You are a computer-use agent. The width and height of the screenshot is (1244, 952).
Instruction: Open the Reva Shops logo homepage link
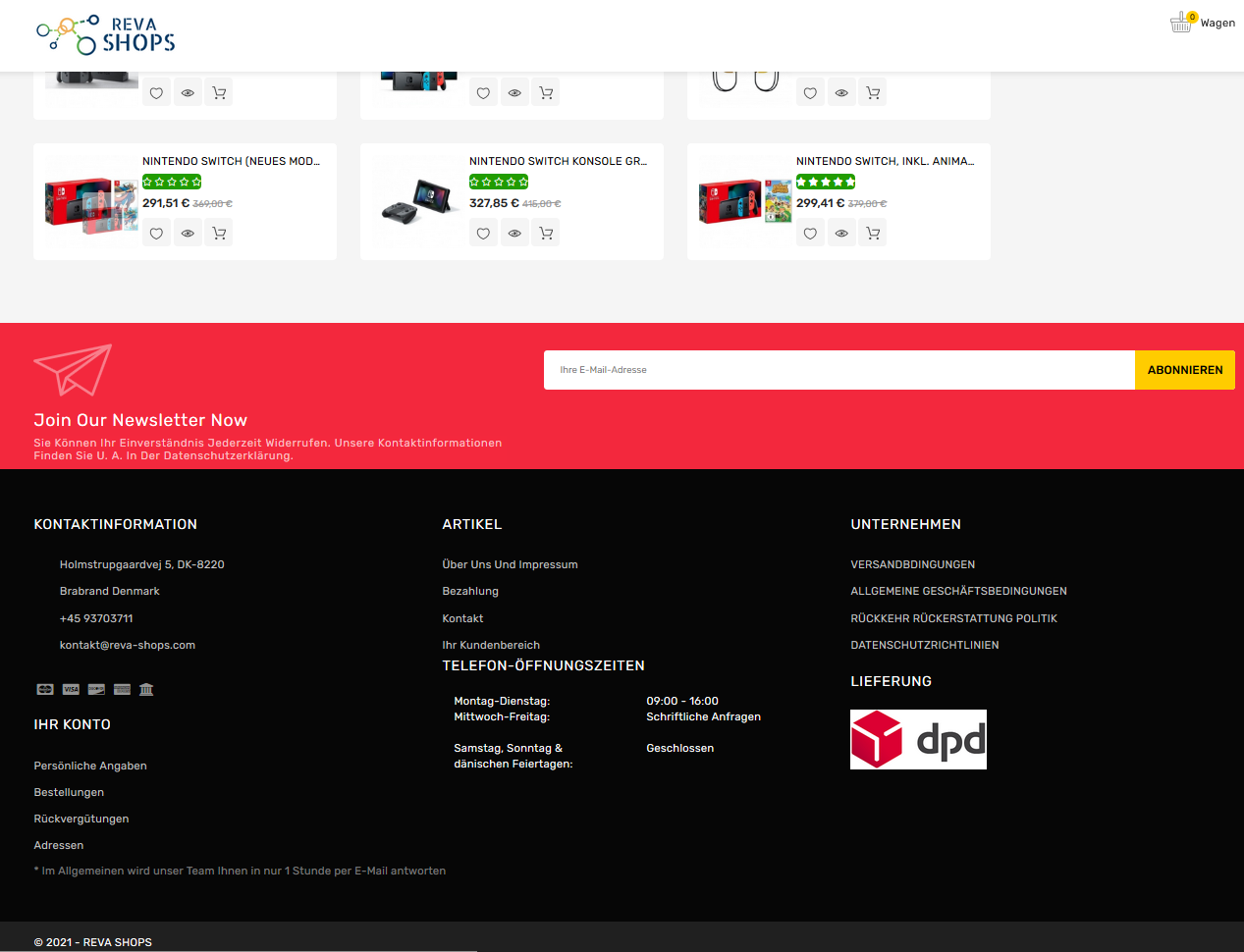(x=106, y=34)
